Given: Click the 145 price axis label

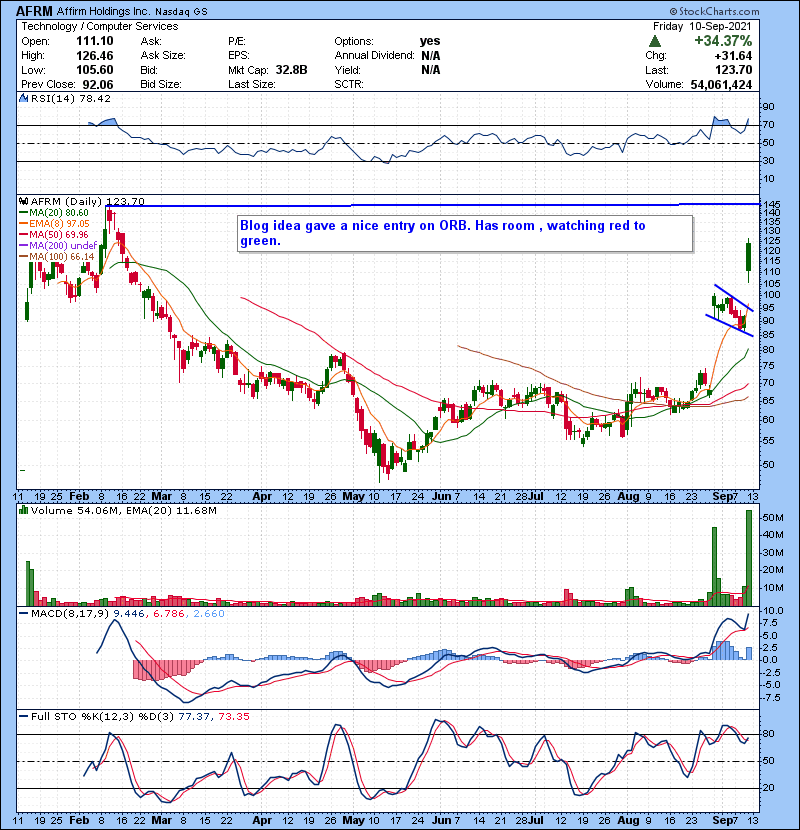Looking at the screenshot, I should pyautogui.click(x=771, y=204).
